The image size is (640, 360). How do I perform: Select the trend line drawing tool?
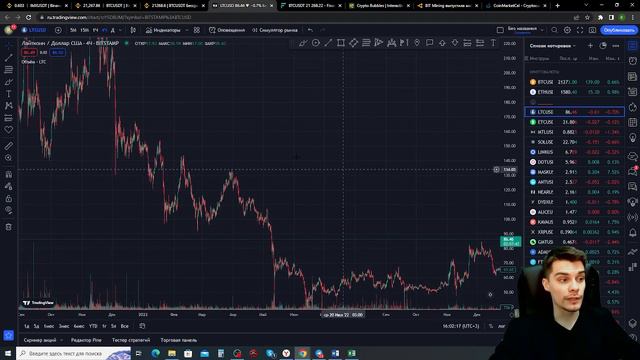[x=9, y=58]
